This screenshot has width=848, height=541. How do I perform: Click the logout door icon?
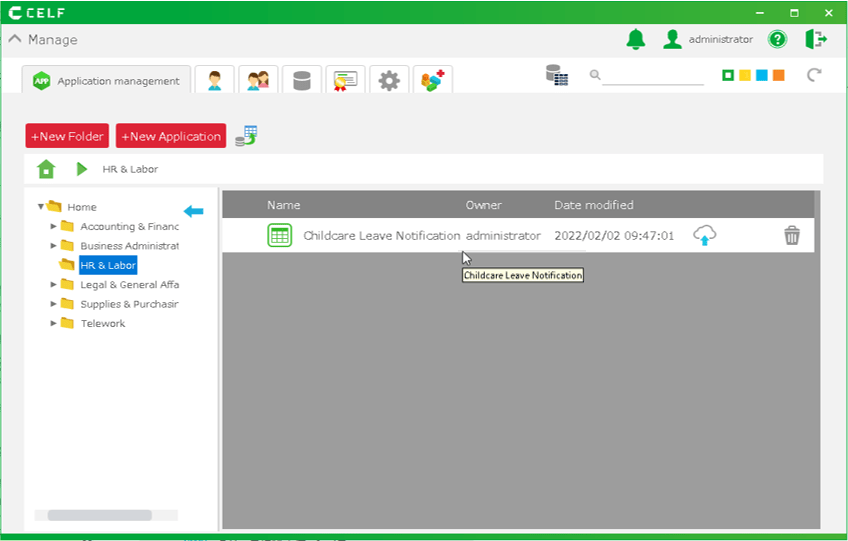tap(816, 39)
